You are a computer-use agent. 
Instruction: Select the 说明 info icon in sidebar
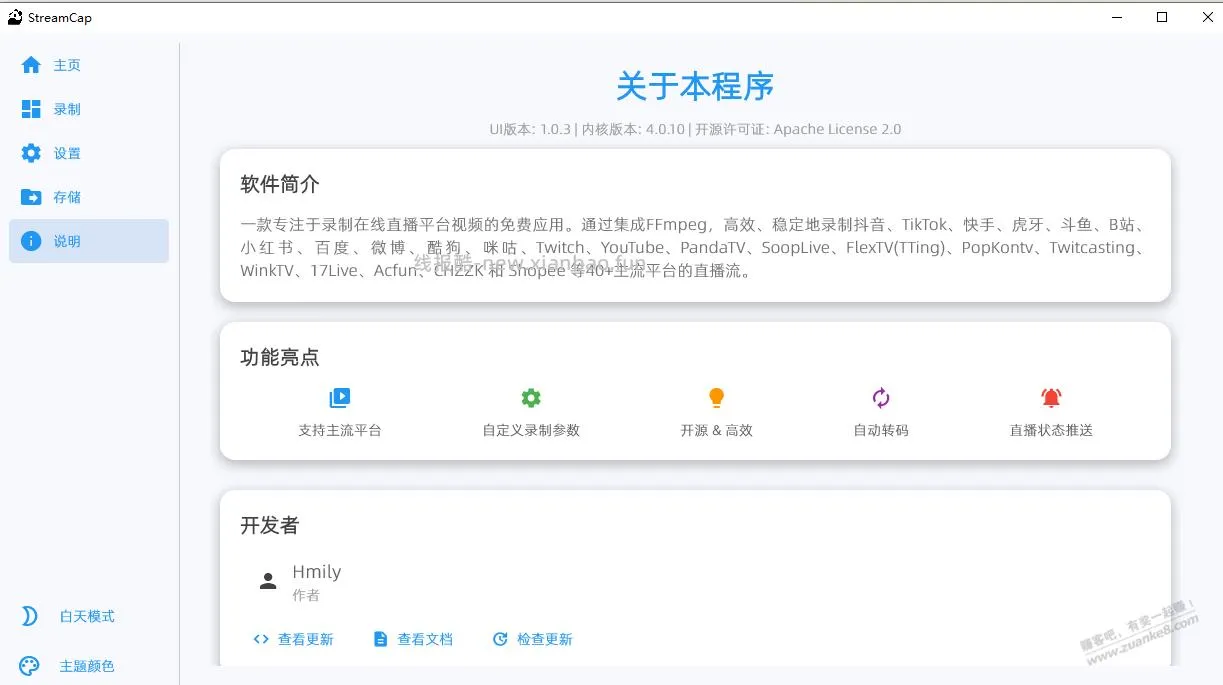(31, 241)
